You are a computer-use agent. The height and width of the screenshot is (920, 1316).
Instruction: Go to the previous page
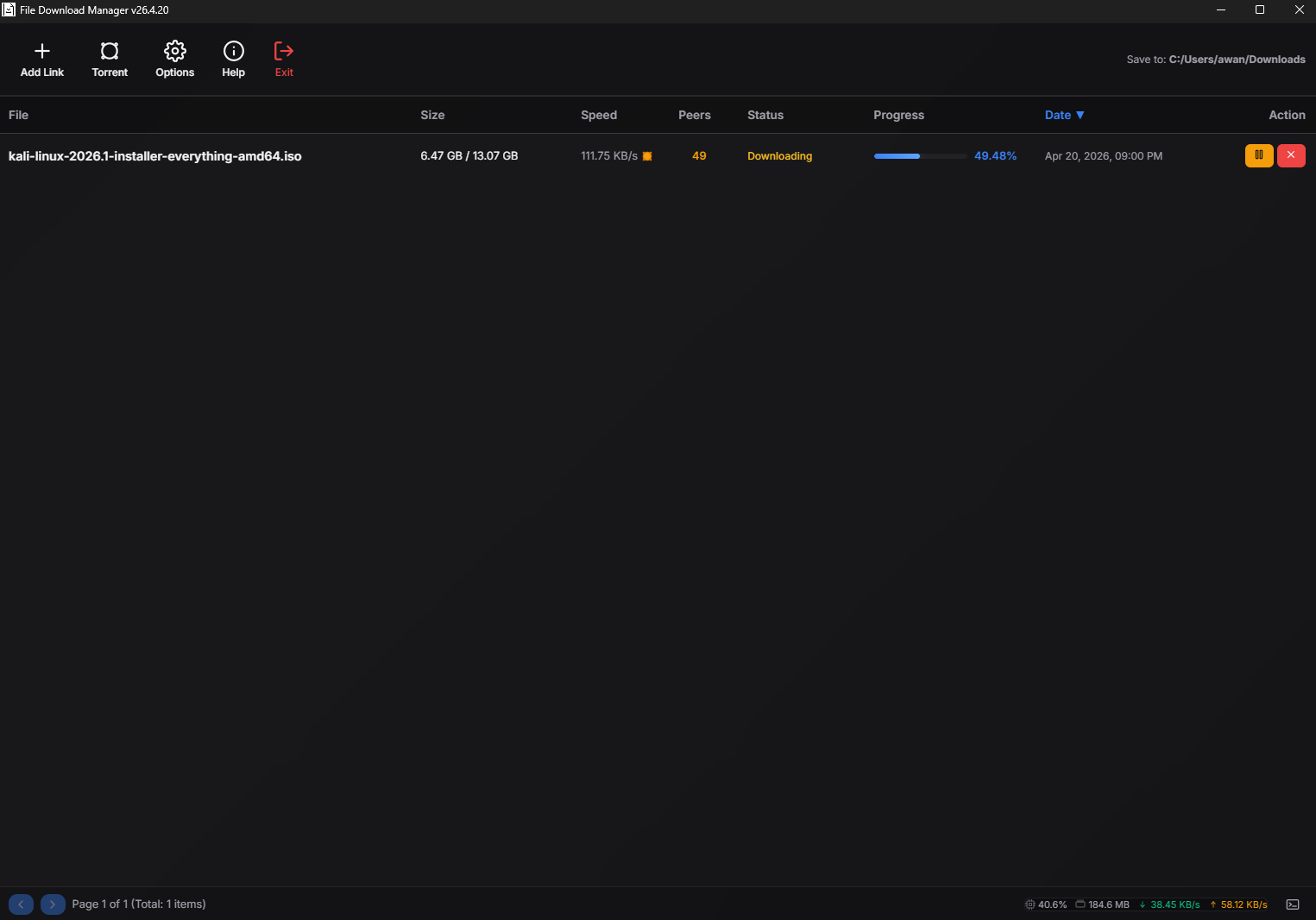coord(22,904)
